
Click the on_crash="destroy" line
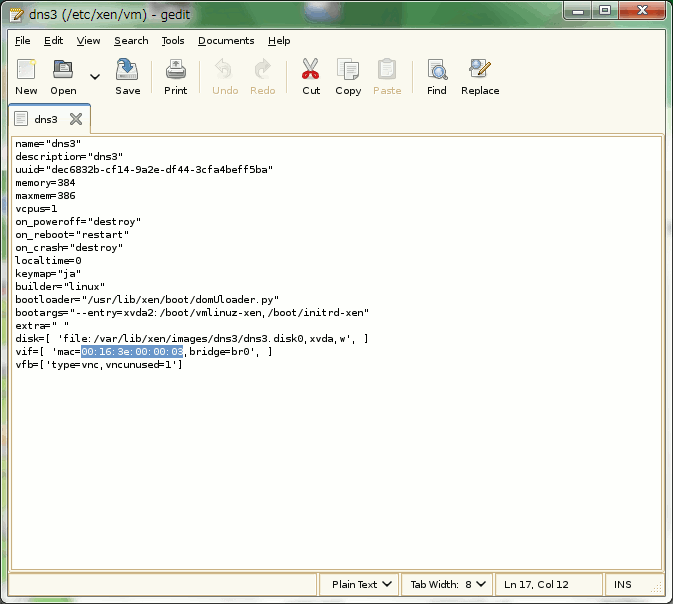point(69,248)
